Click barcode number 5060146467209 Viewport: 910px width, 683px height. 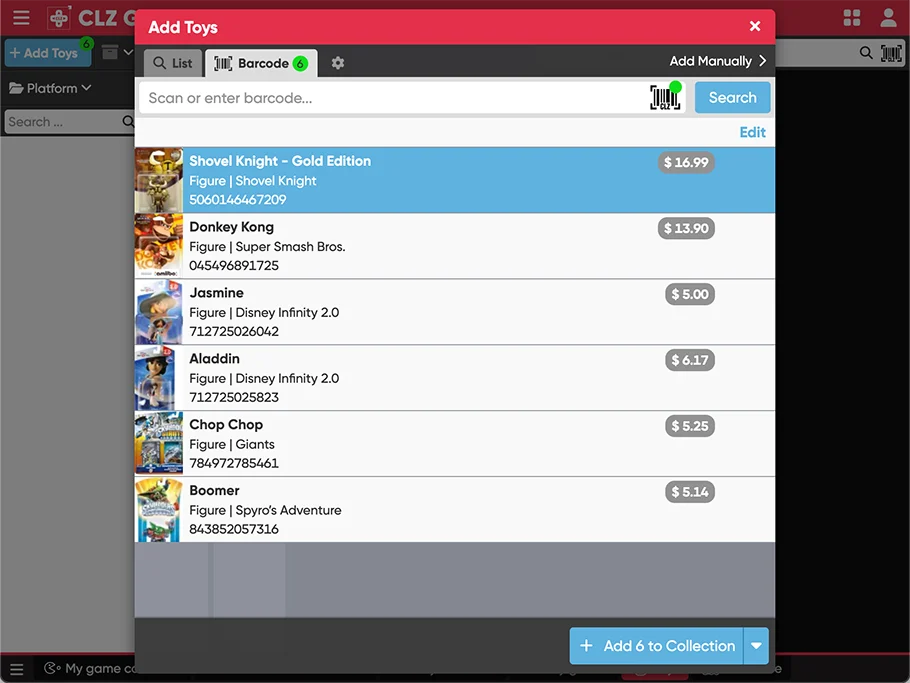[x=237, y=200]
